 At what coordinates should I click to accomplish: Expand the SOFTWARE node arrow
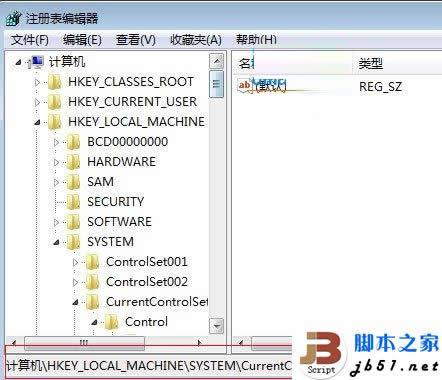click(56, 222)
